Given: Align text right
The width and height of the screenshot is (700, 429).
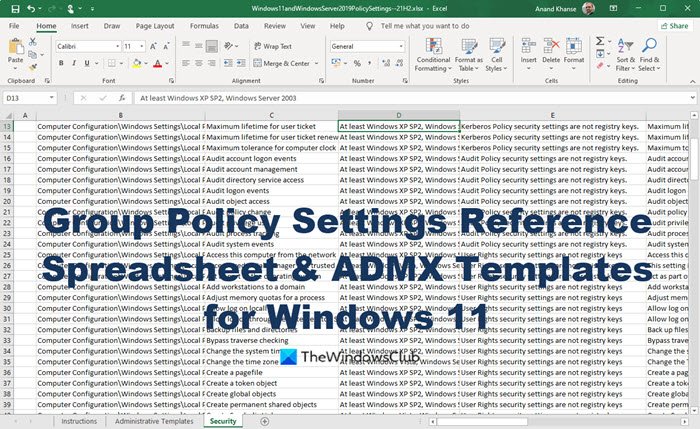Looking at the screenshot, I should pyautogui.click(x=212, y=63).
